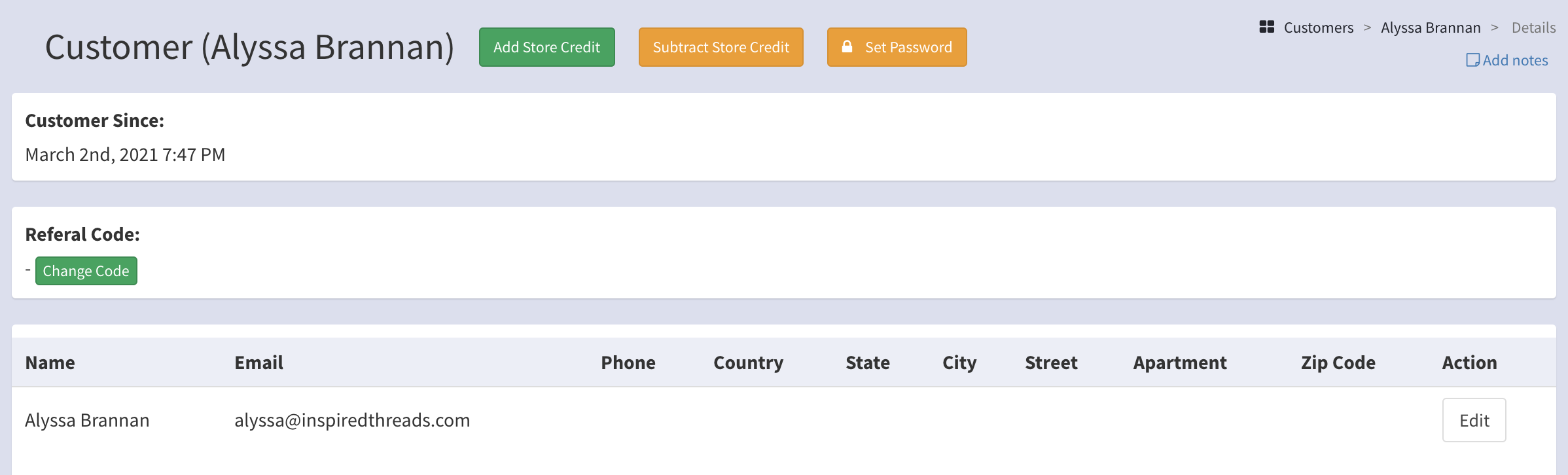The width and height of the screenshot is (1568, 475).
Task: Click the green Change Code button
Action: pyautogui.click(x=86, y=271)
